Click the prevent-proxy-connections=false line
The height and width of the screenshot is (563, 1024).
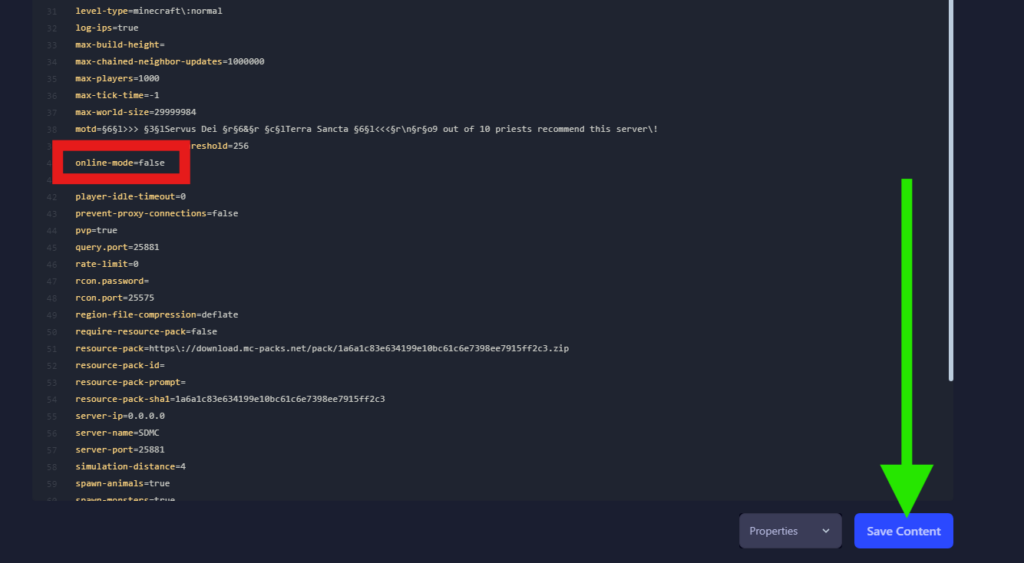coord(156,213)
